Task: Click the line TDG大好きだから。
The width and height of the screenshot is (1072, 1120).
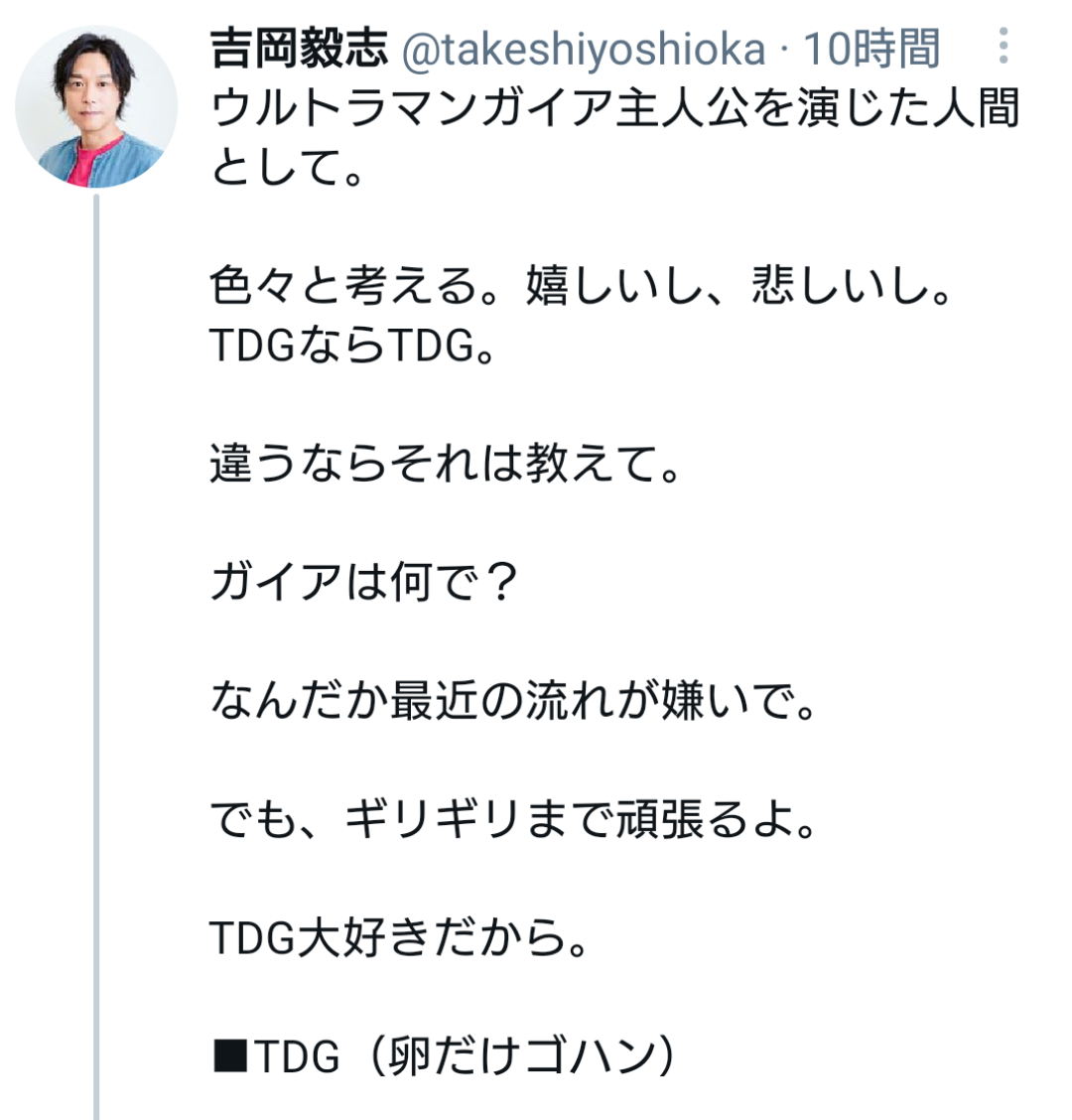Action: click(x=400, y=941)
